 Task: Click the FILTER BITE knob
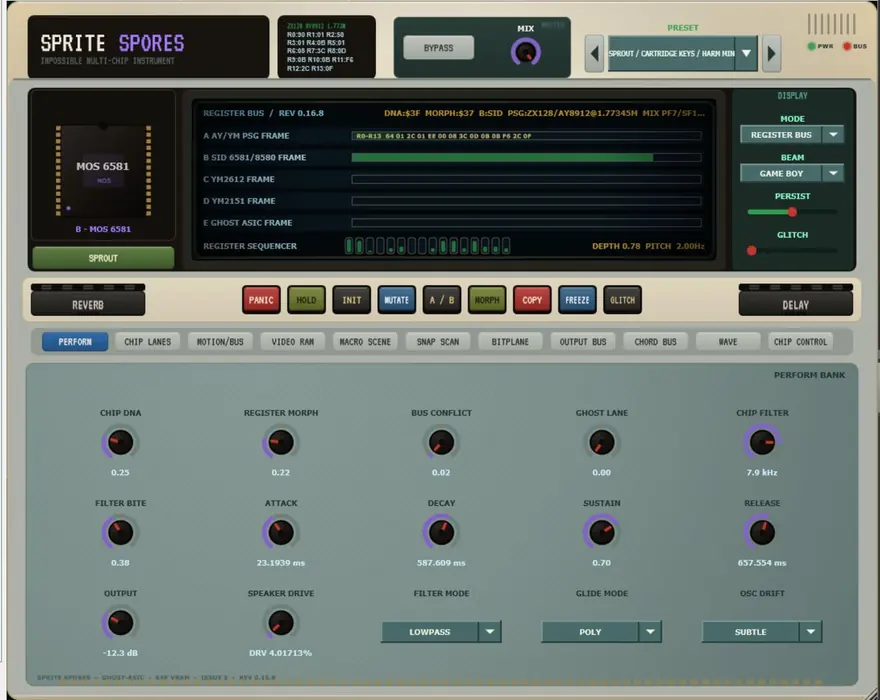pos(120,533)
